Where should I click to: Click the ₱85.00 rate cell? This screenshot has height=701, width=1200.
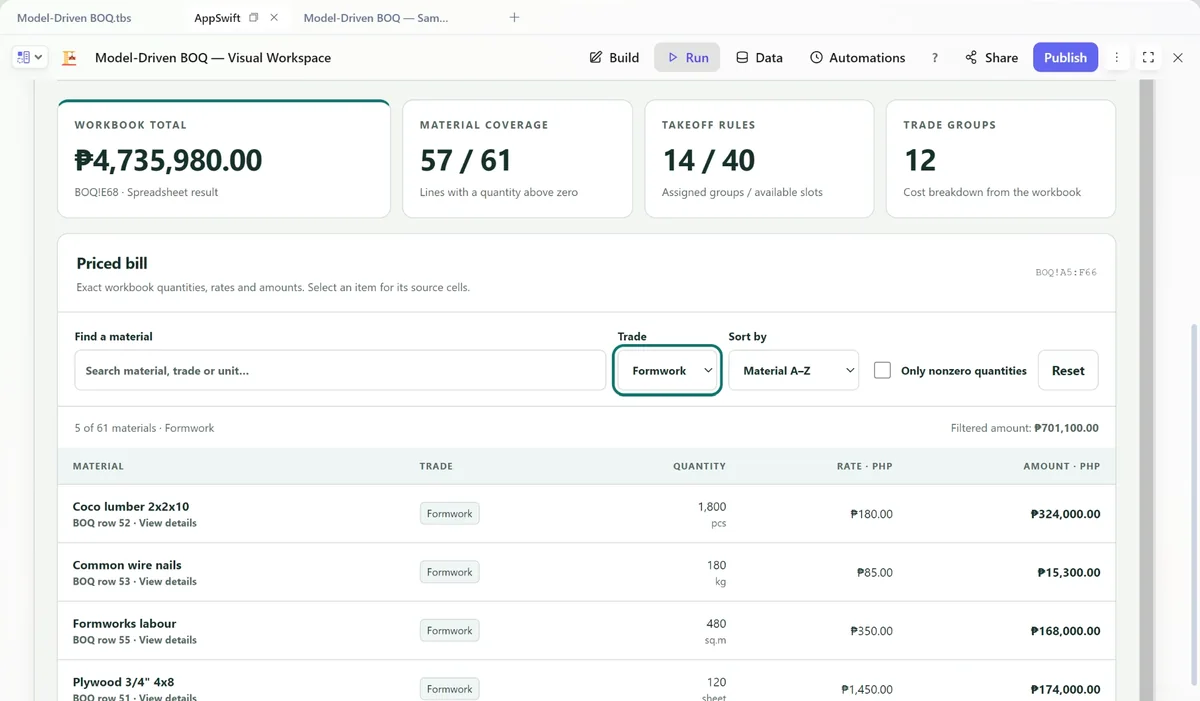[x=874, y=573]
